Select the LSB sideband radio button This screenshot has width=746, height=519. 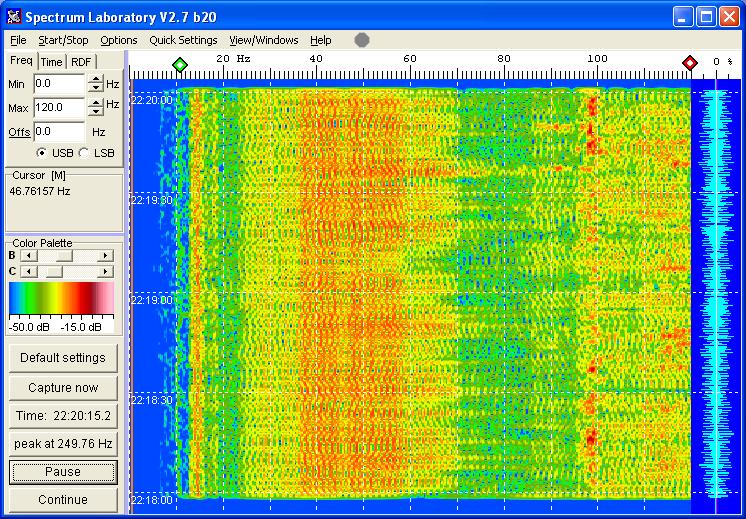pos(84,153)
